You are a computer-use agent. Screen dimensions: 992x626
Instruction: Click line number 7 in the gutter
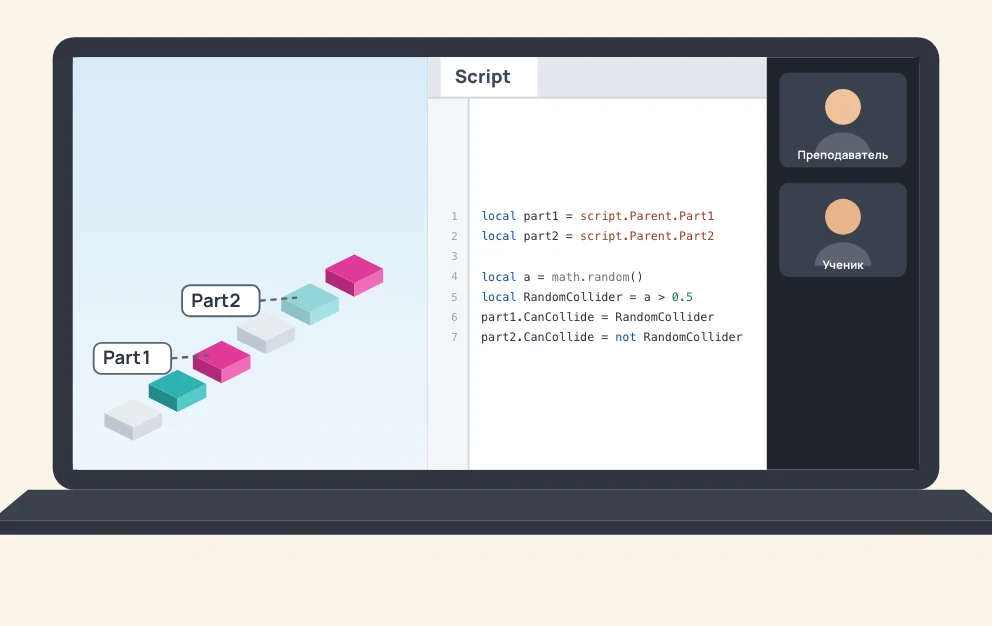click(x=454, y=337)
